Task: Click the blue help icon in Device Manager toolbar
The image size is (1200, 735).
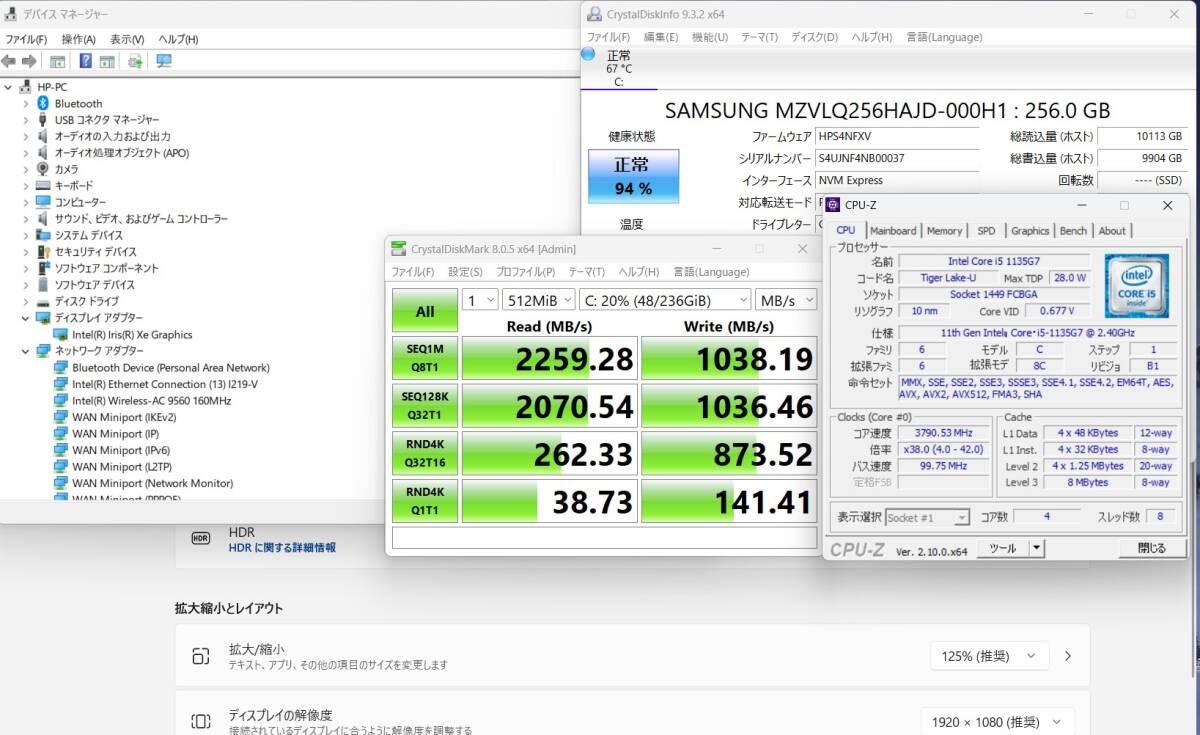Action: tap(86, 61)
